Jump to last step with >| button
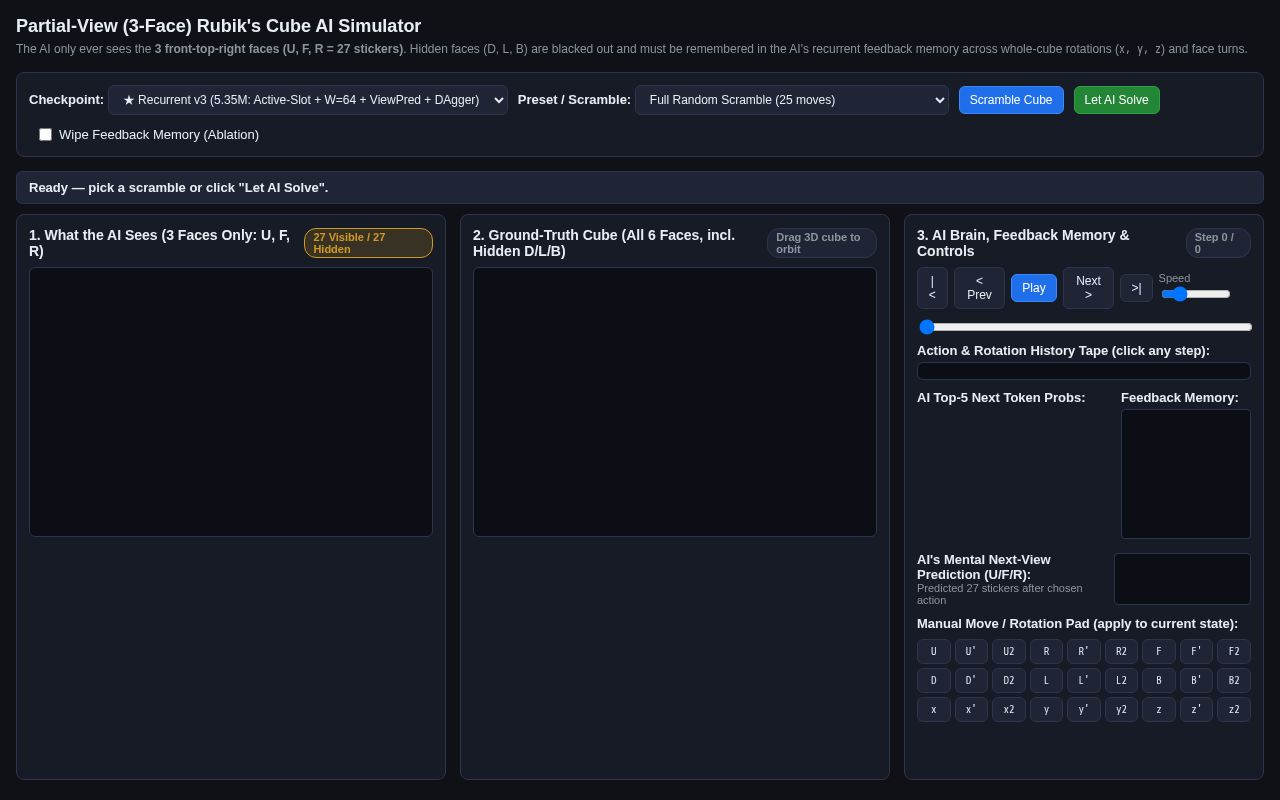This screenshot has width=1280, height=800. [x=1136, y=288]
